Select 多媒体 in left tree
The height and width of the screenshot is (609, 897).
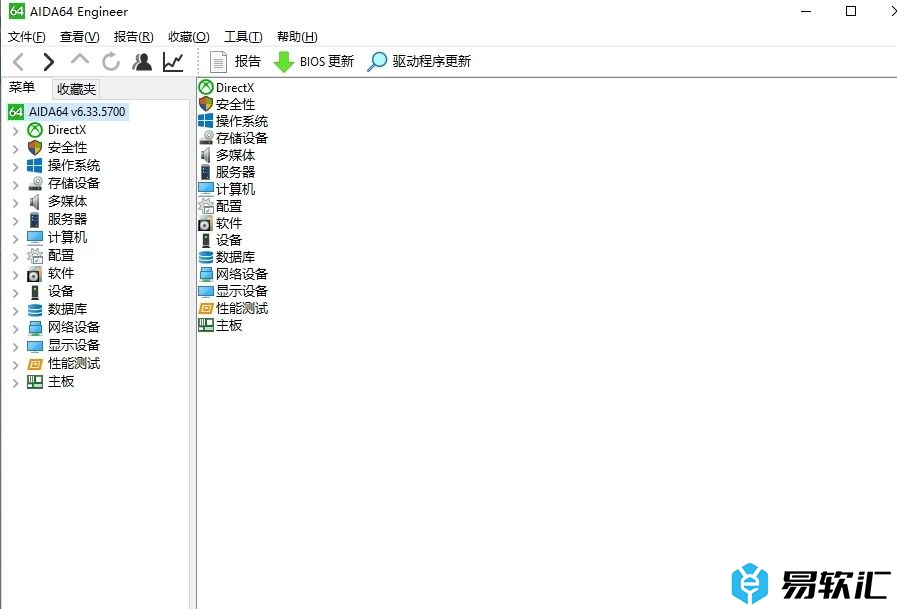pos(68,201)
